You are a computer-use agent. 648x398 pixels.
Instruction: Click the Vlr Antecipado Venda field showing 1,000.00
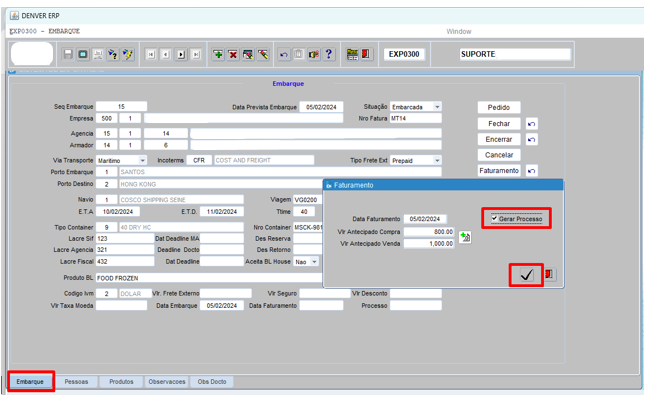(x=429, y=244)
